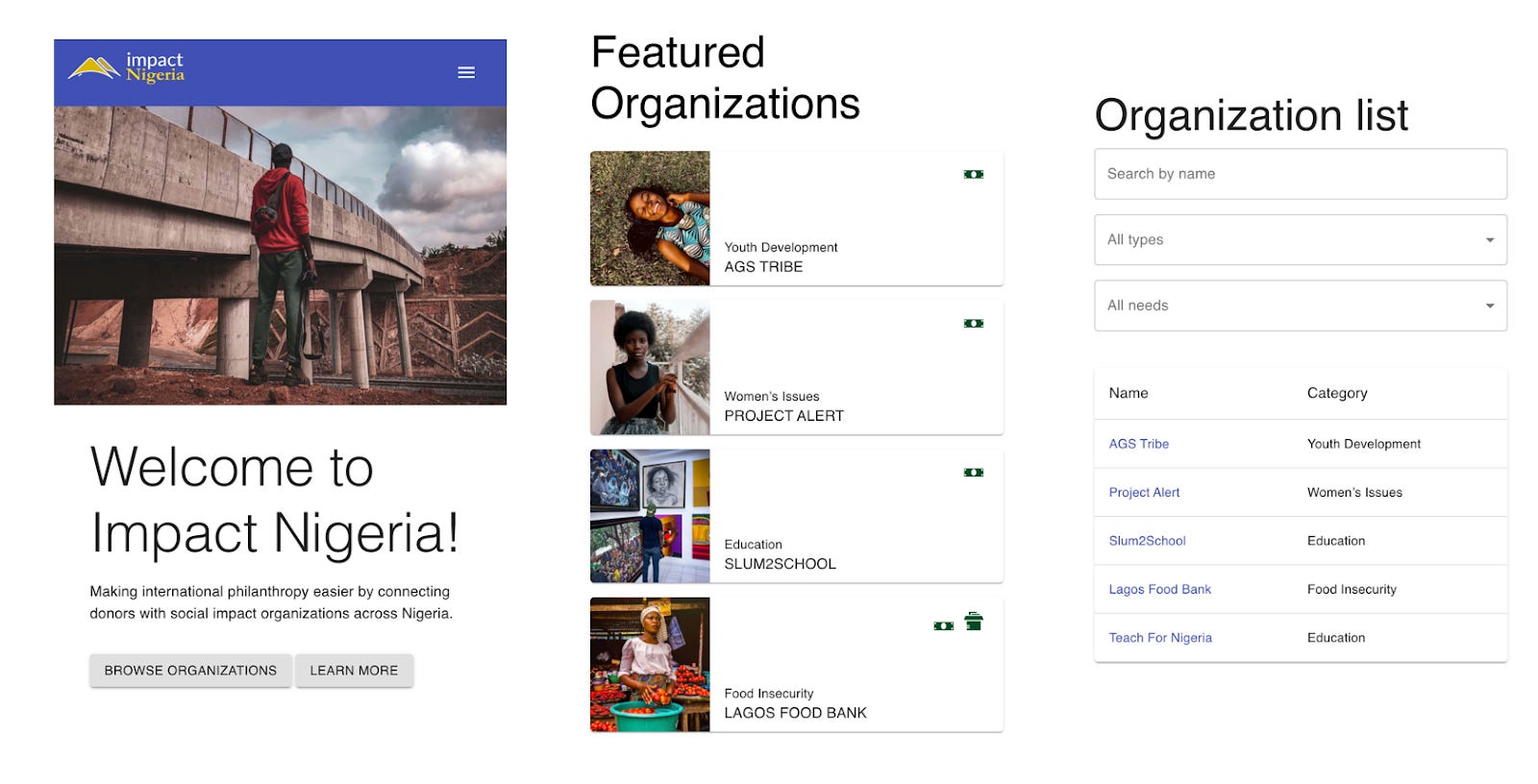1538x784 pixels.
Task: Click money icon on AGS Tribe card
Action: 974,175
